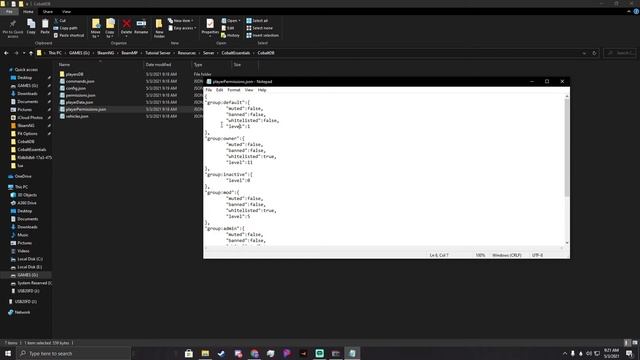Open the notification center icon
Screen dimensions: 640x360
pyautogui.click(x=629, y=353)
